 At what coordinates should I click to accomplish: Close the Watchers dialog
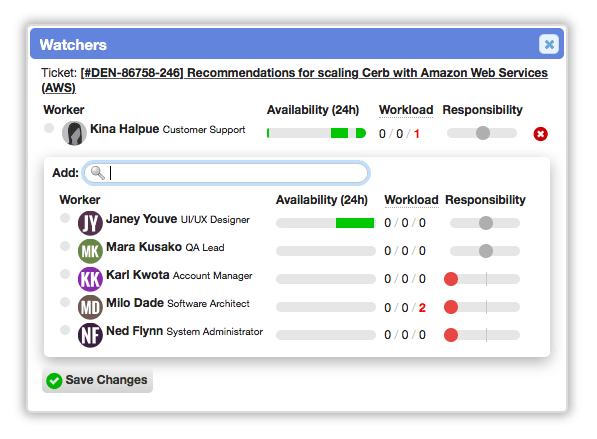click(x=549, y=45)
